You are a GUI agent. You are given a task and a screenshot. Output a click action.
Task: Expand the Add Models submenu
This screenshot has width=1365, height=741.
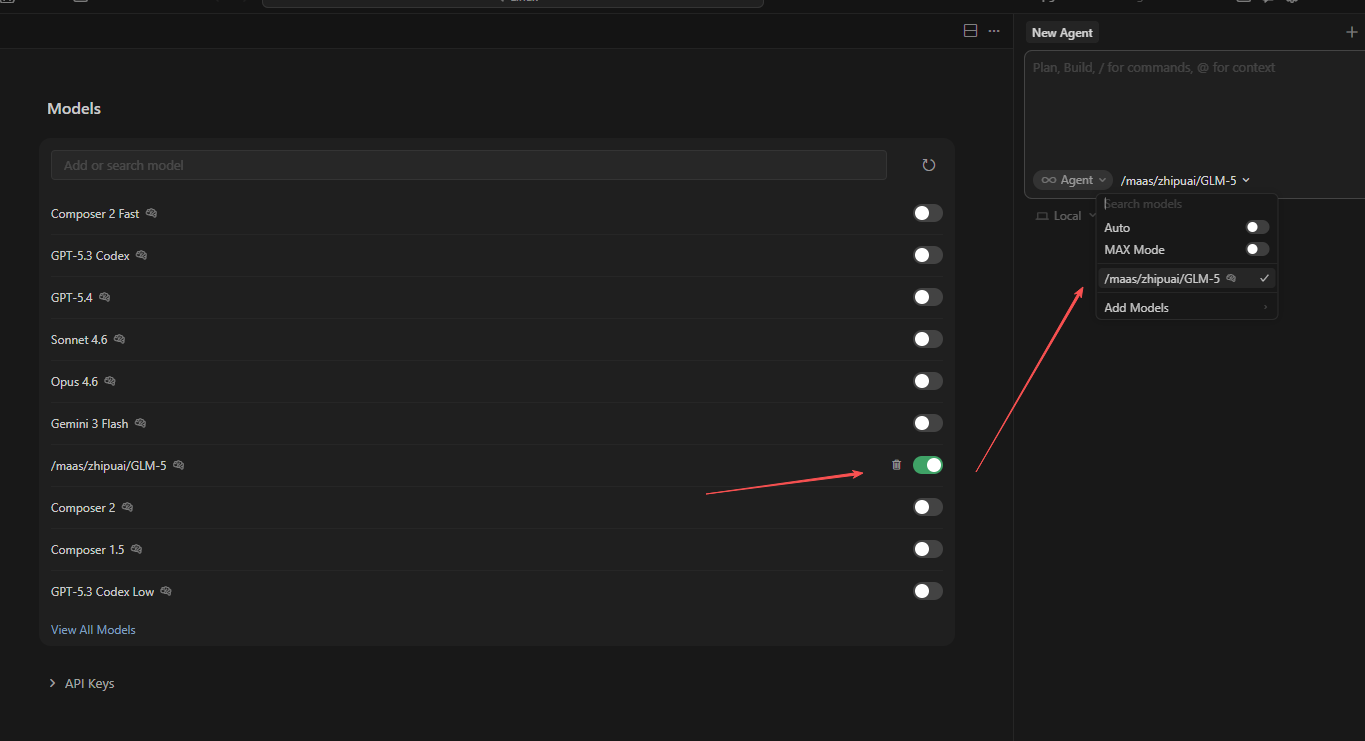[1186, 307]
